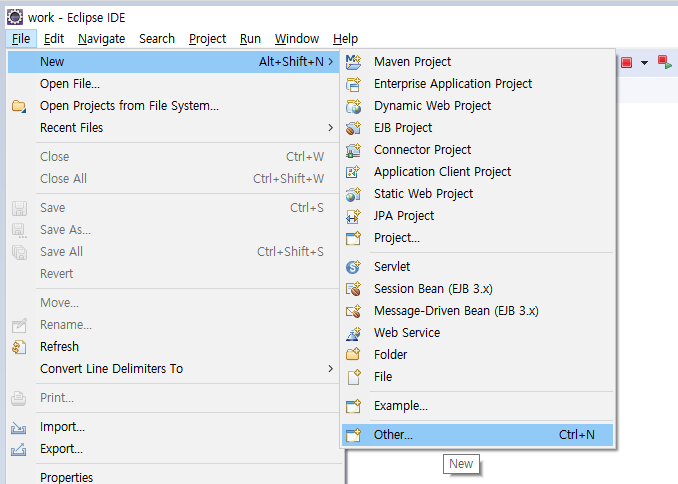Image resolution: width=678 pixels, height=484 pixels.
Task: Open the File menu
Action: coord(21,39)
